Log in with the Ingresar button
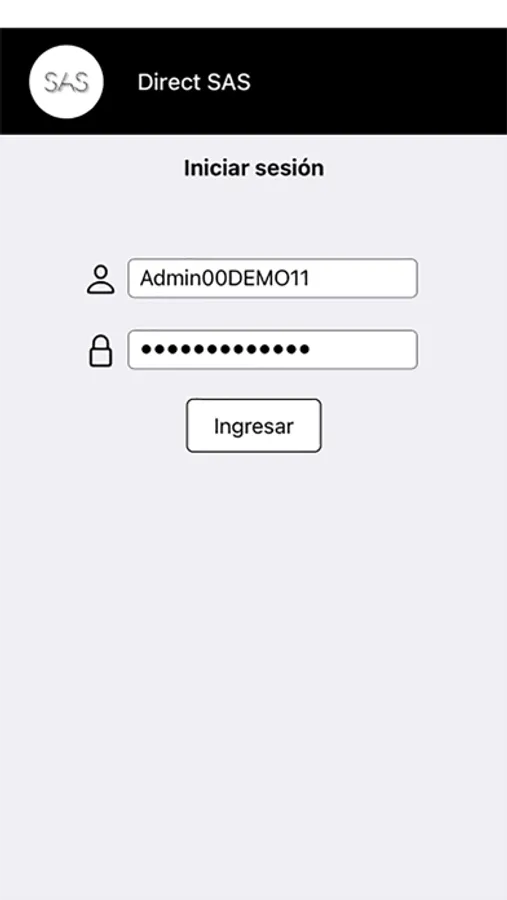507x900 pixels. pyautogui.click(x=253, y=426)
